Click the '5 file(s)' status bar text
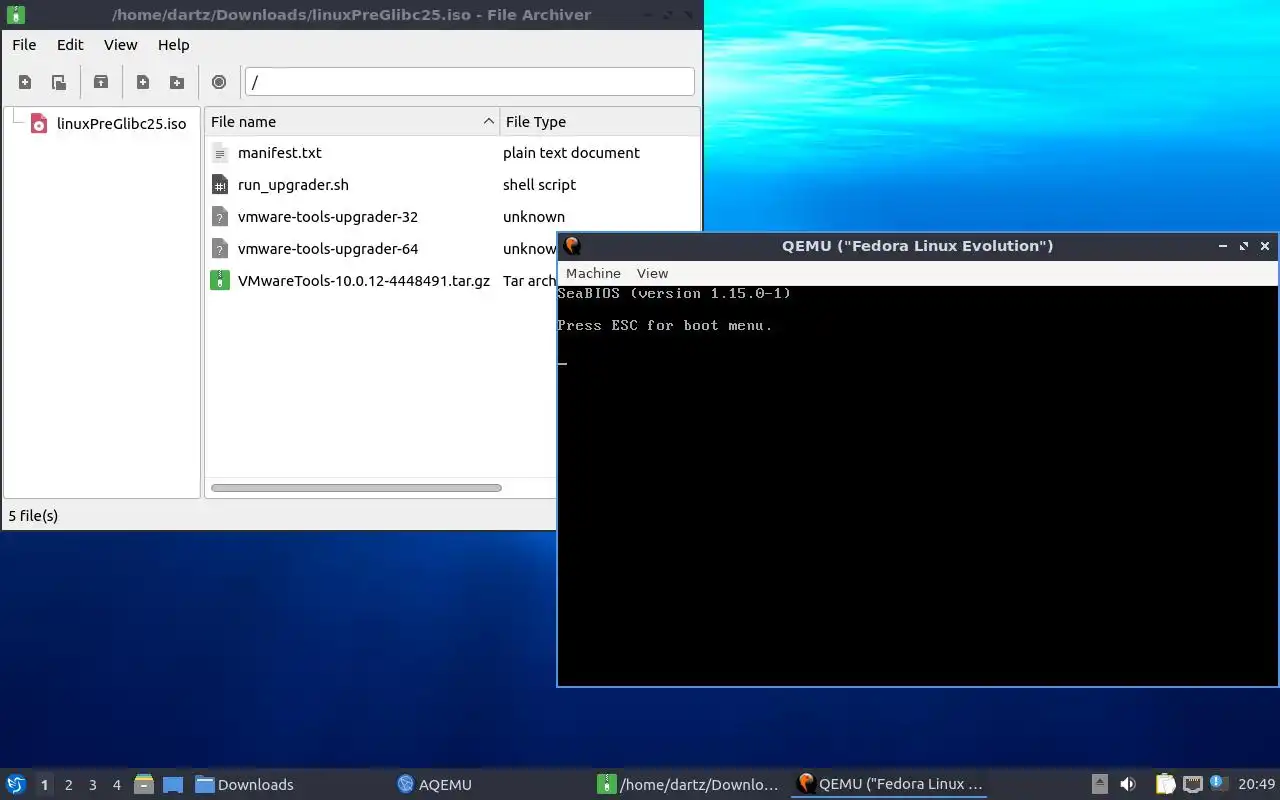 (x=33, y=516)
